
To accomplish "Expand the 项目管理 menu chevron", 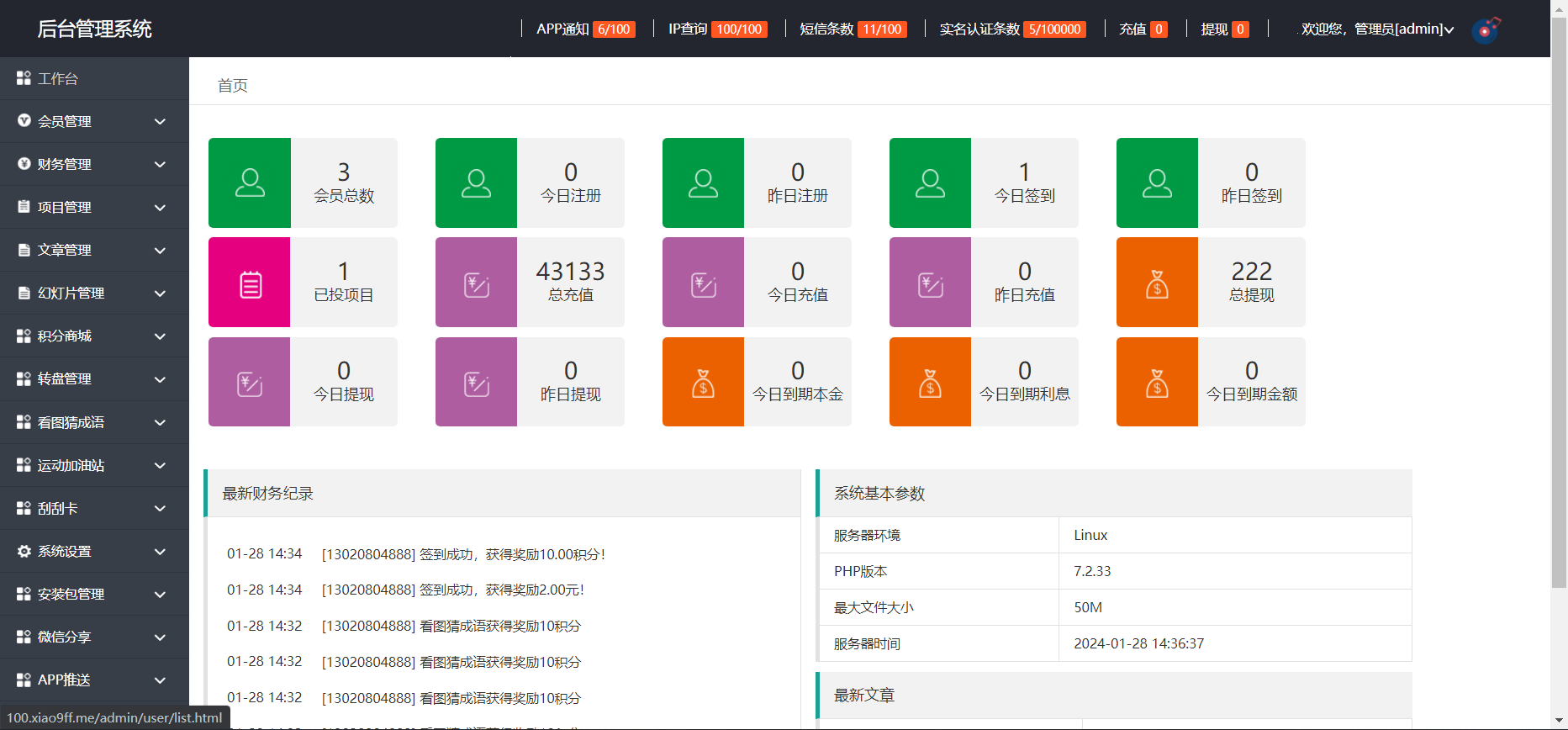I will [160, 207].
